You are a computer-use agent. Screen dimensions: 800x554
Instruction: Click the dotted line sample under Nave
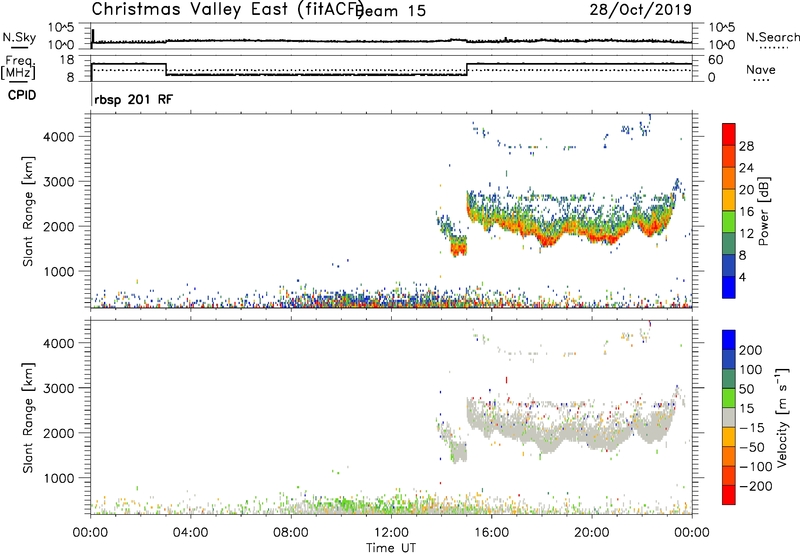tap(761, 81)
